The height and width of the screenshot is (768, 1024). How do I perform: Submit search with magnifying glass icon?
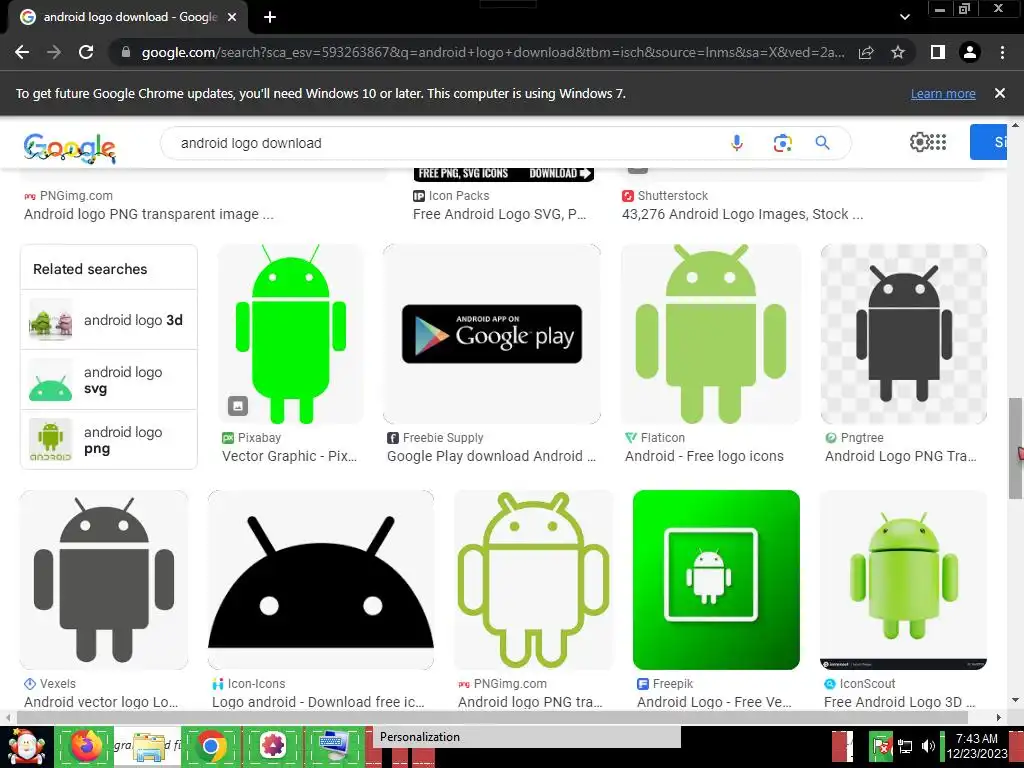(x=822, y=142)
